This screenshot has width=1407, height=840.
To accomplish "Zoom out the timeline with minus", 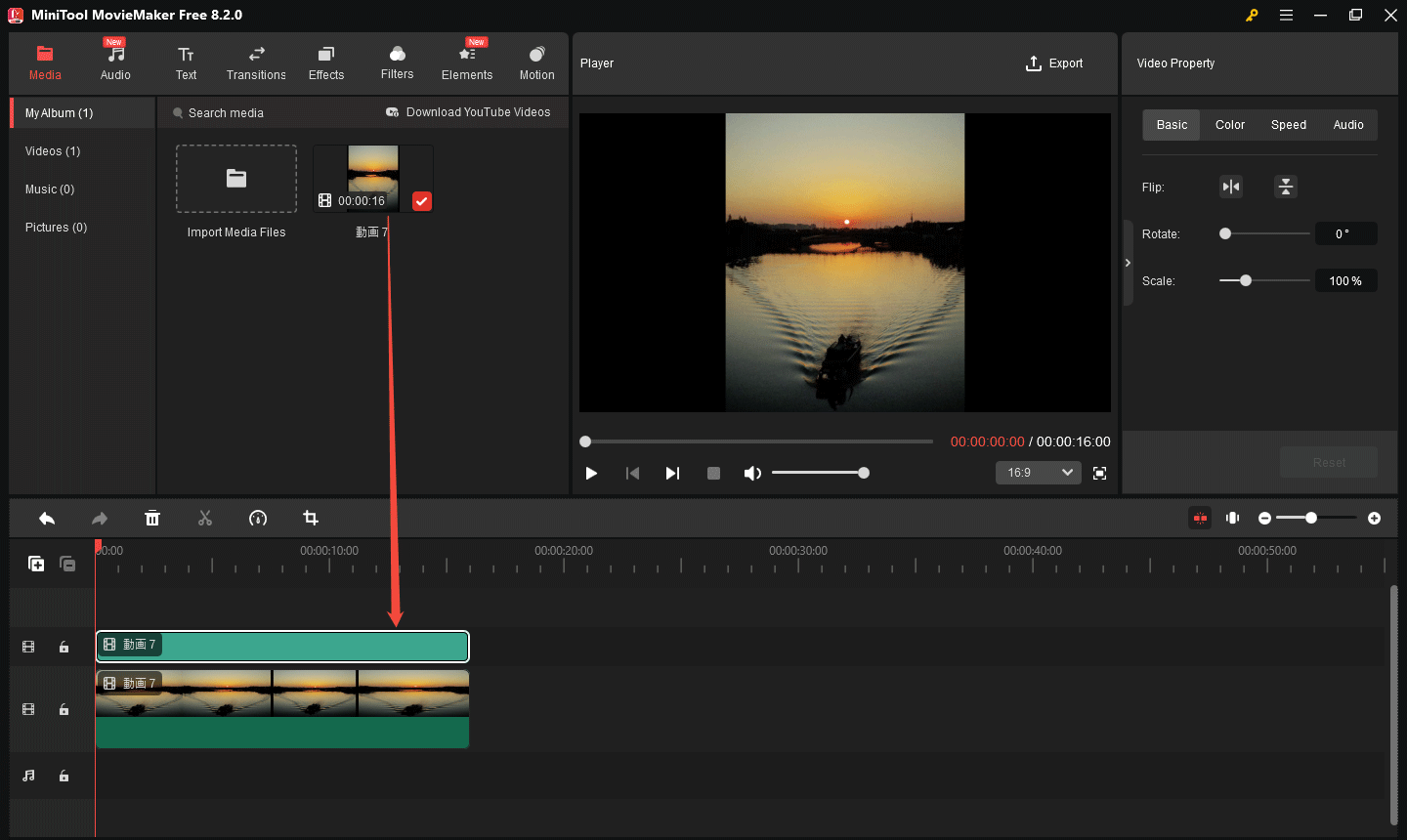I will [1264, 519].
